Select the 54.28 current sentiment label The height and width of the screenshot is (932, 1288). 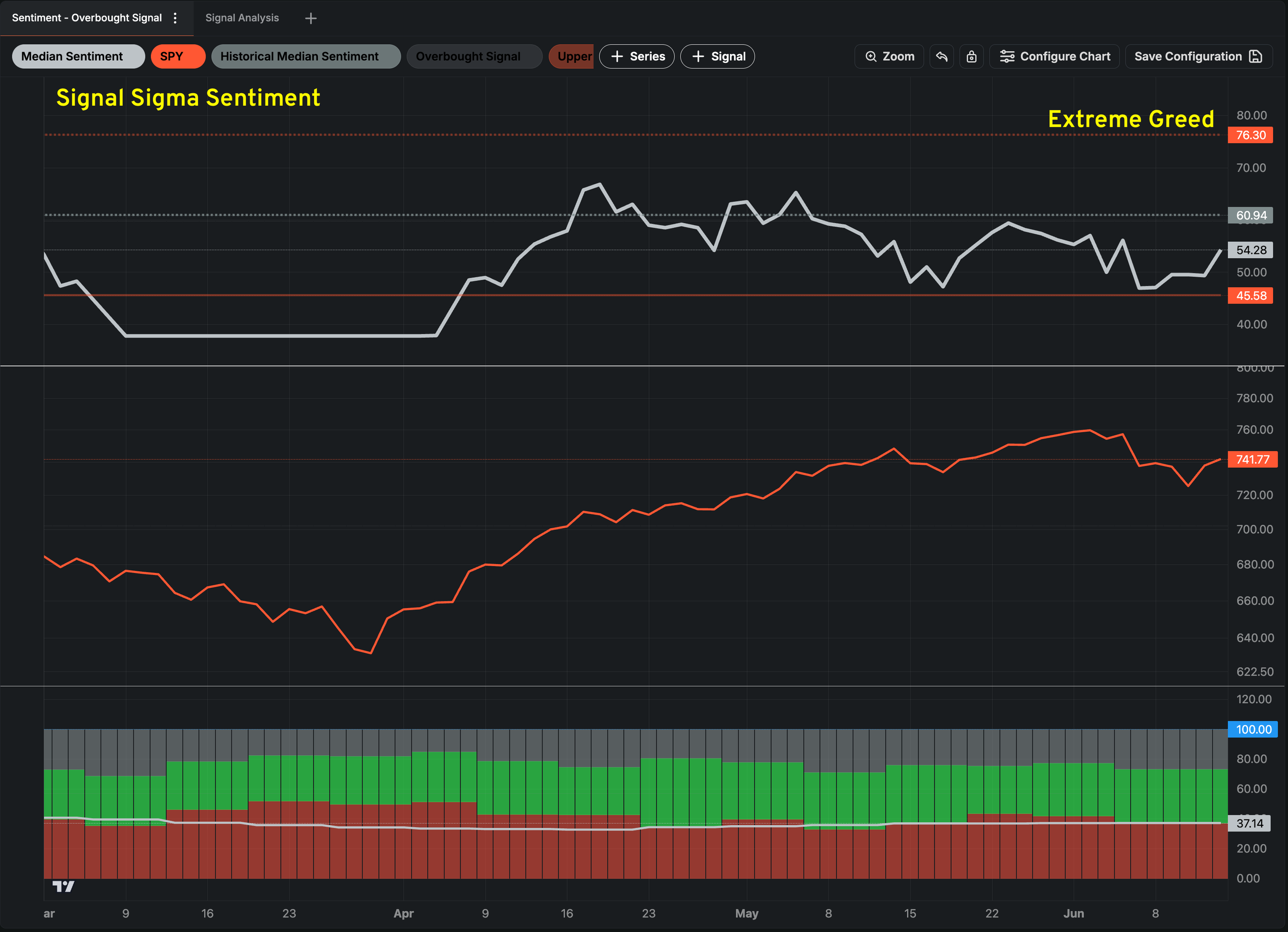coord(1250,250)
